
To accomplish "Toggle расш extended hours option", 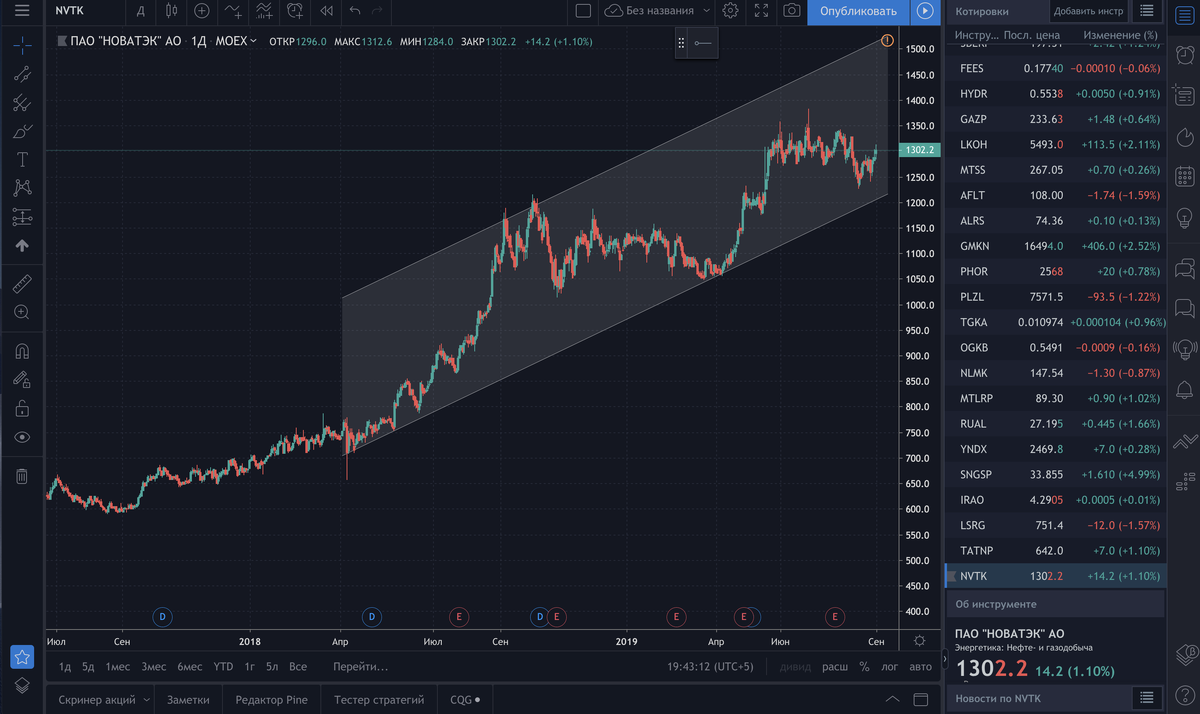I will point(834,666).
